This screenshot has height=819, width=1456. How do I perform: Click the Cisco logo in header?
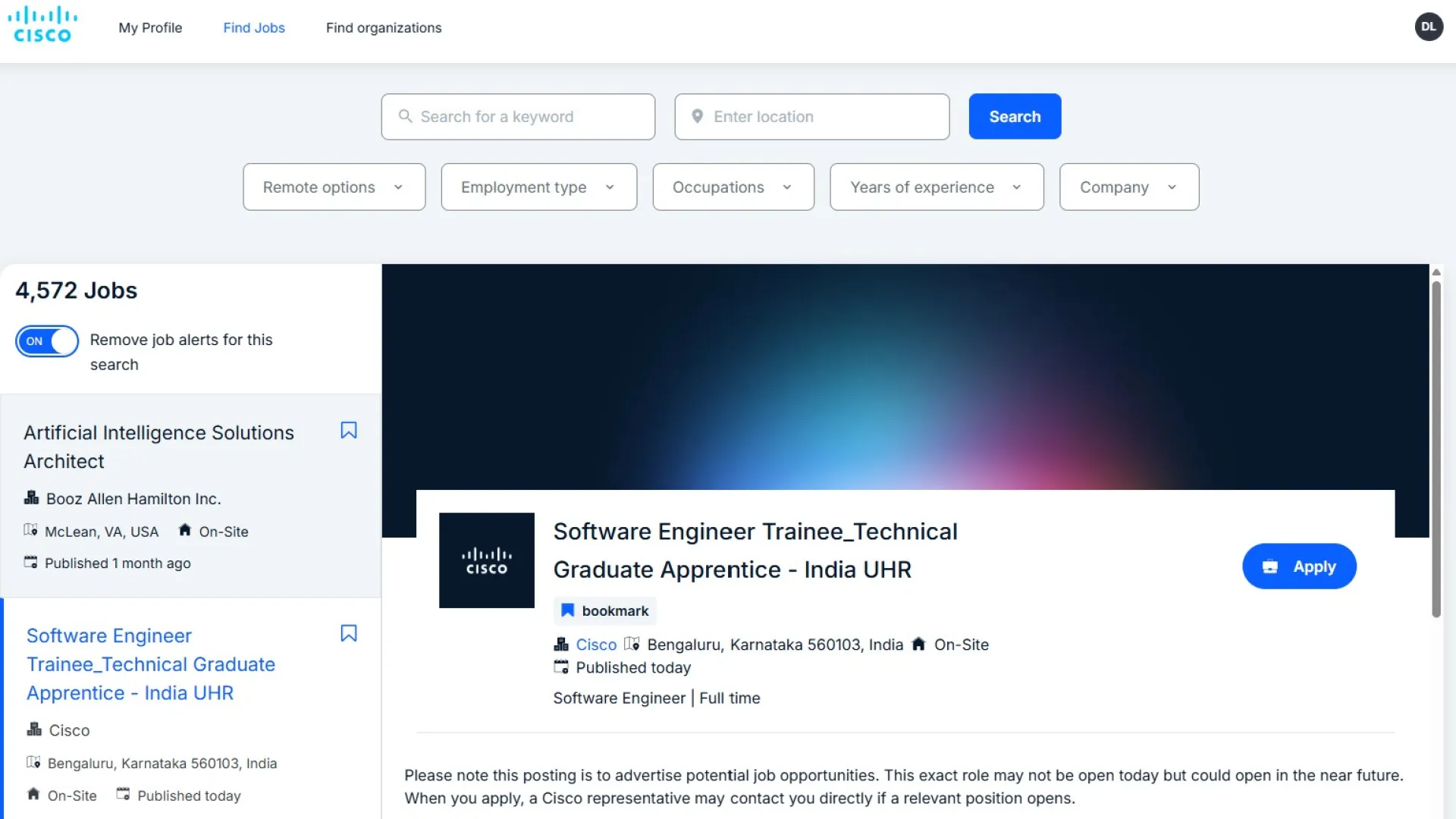[42, 24]
